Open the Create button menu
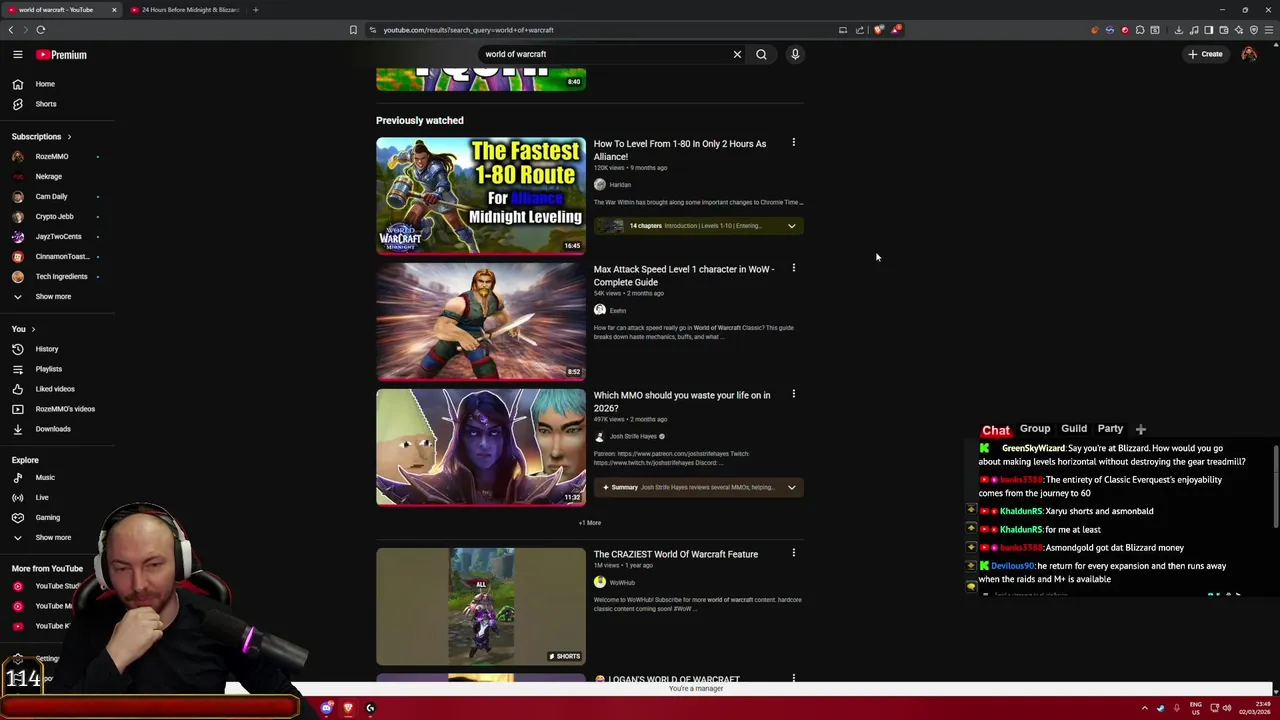 pos(1205,54)
